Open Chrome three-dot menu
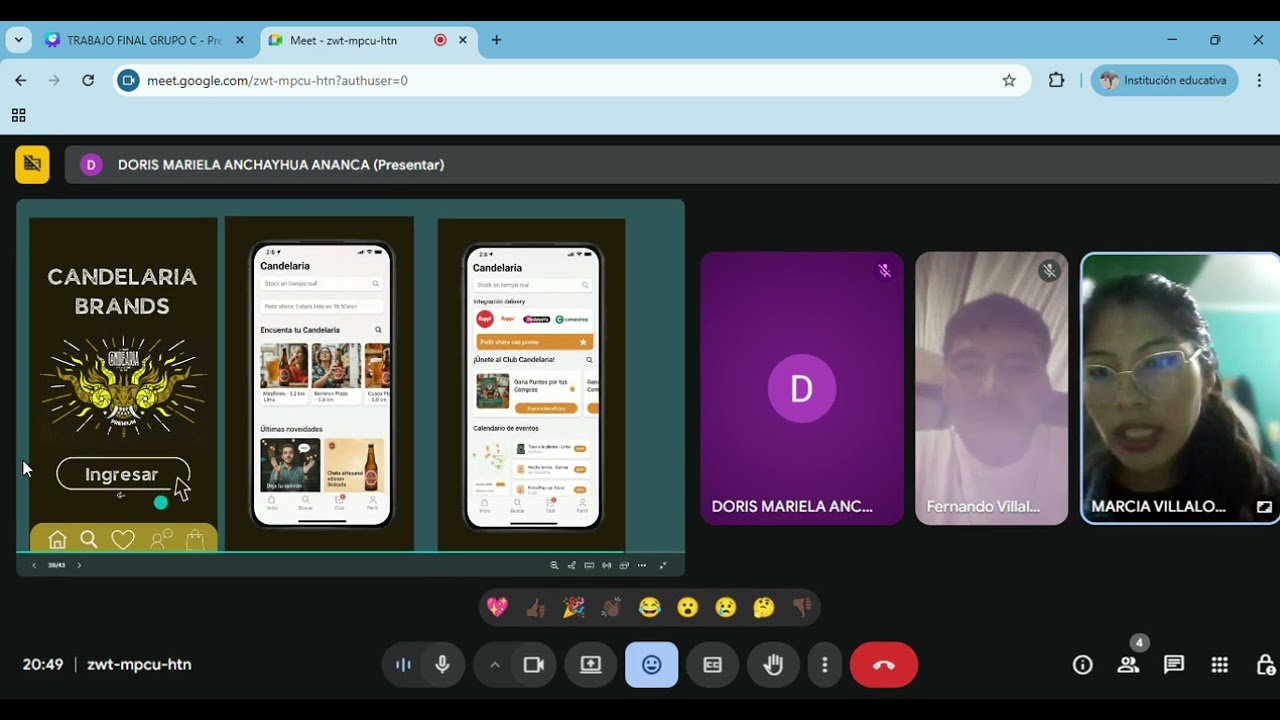The width and height of the screenshot is (1280, 720). click(x=1258, y=80)
